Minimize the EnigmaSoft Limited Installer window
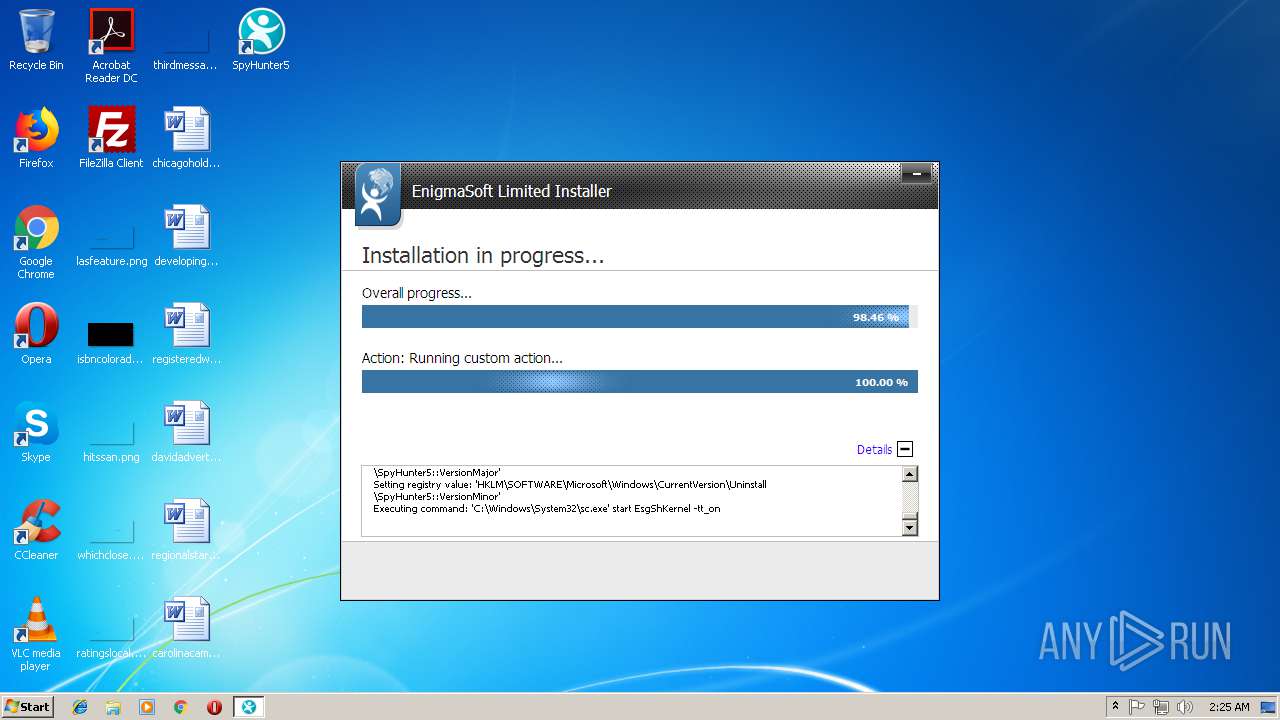The width and height of the screenshot is (1280, 720). 916,174
